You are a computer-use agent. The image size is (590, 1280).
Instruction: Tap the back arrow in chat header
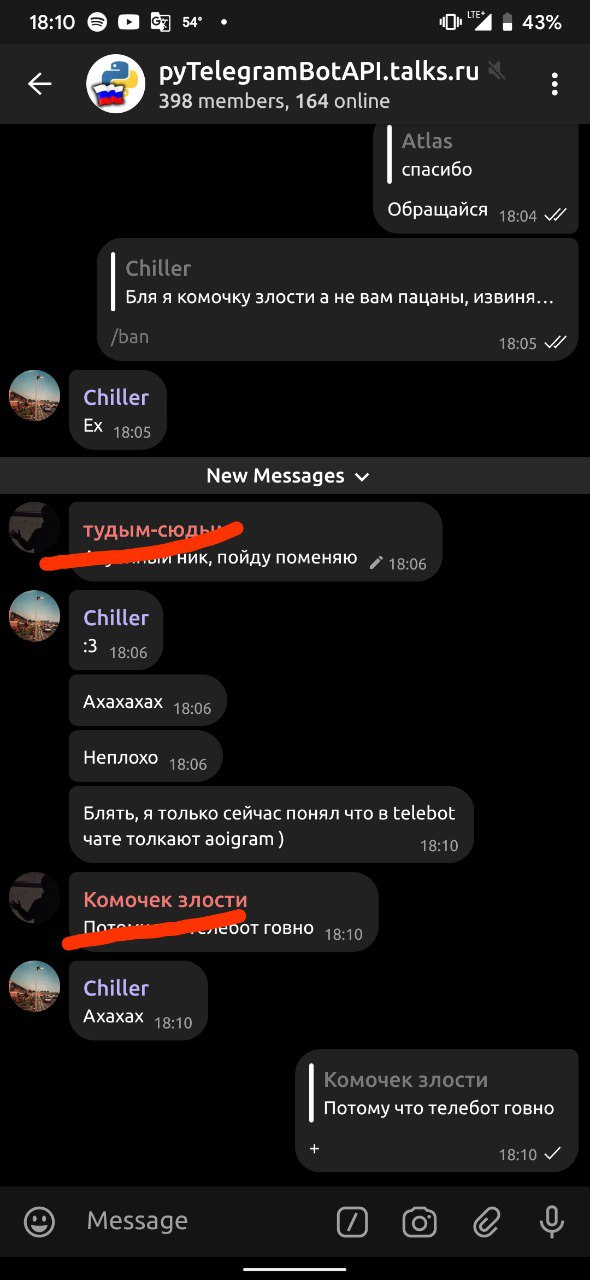pos(39,84)
